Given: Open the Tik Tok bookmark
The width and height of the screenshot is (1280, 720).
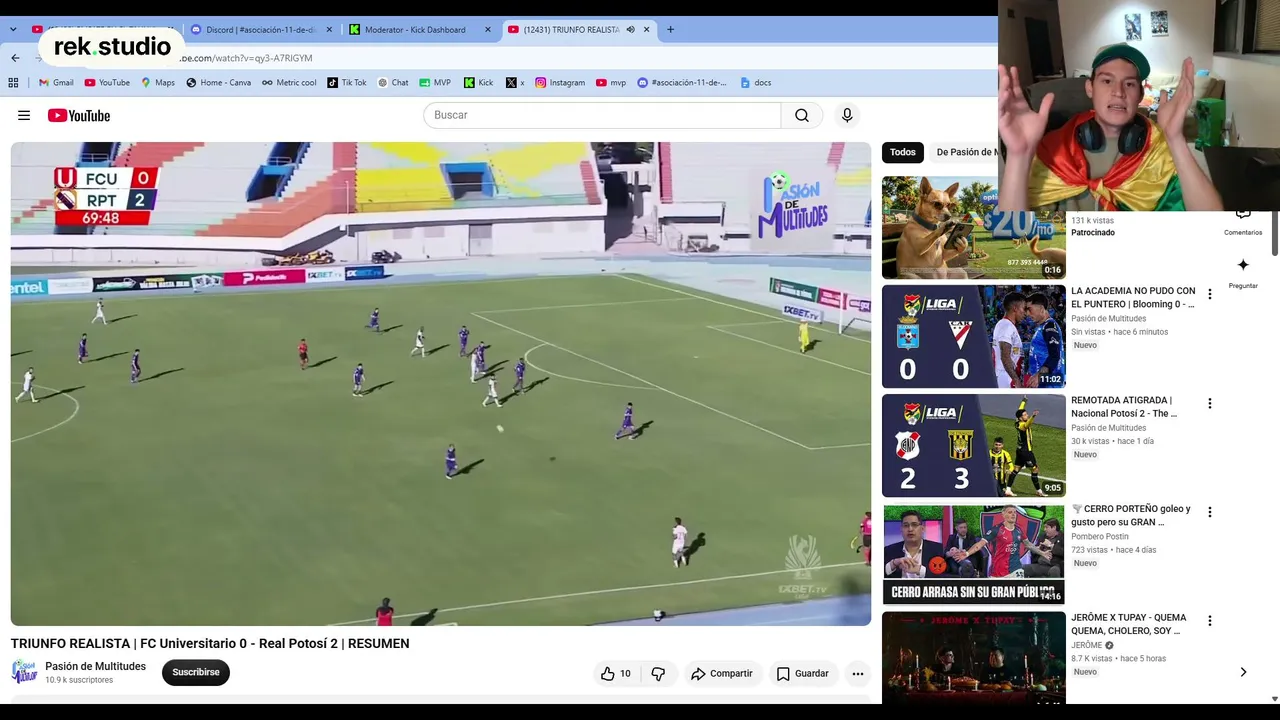Looking at the screenshot, I should pyautogui.click(x=347, y=83).
